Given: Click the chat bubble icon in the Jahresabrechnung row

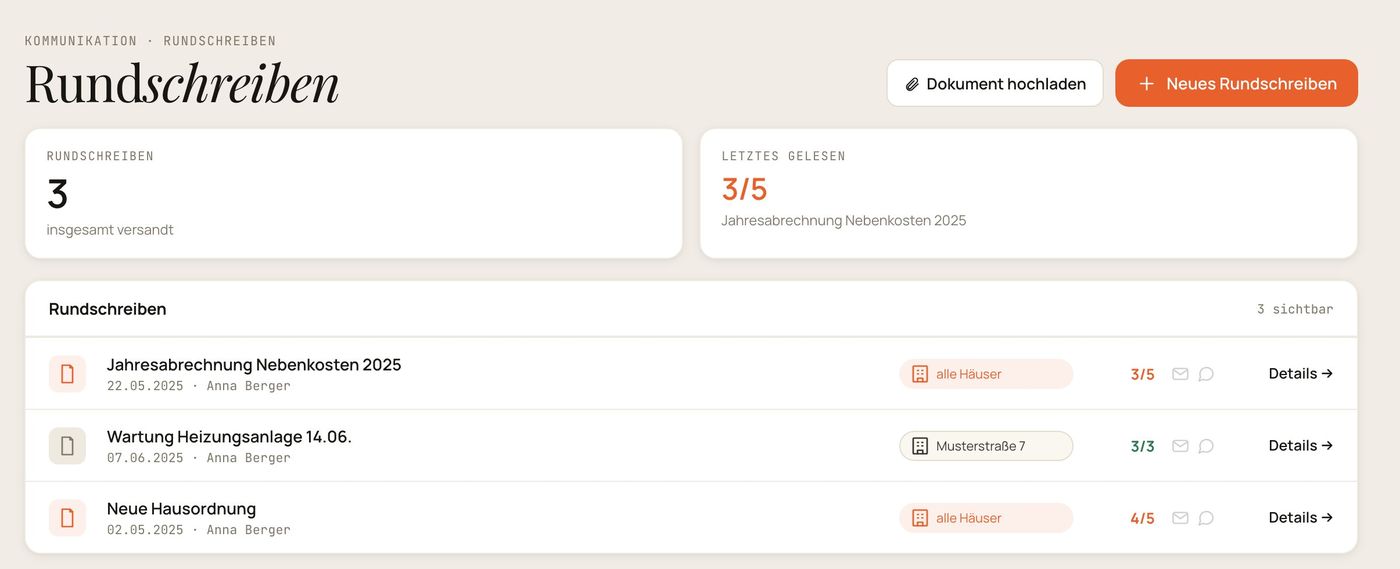Looking at the screenshot, I should (1206, 374).
